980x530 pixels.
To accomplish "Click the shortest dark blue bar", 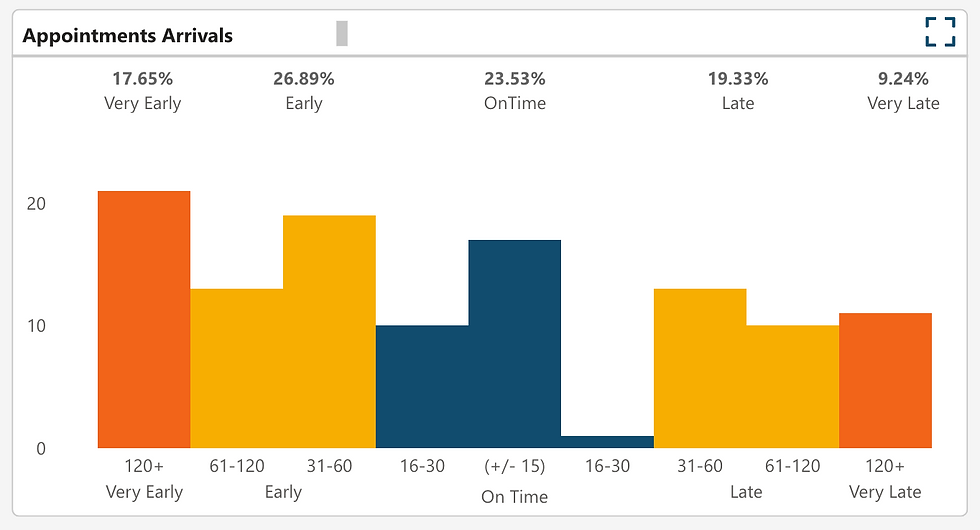I will 607,441.
